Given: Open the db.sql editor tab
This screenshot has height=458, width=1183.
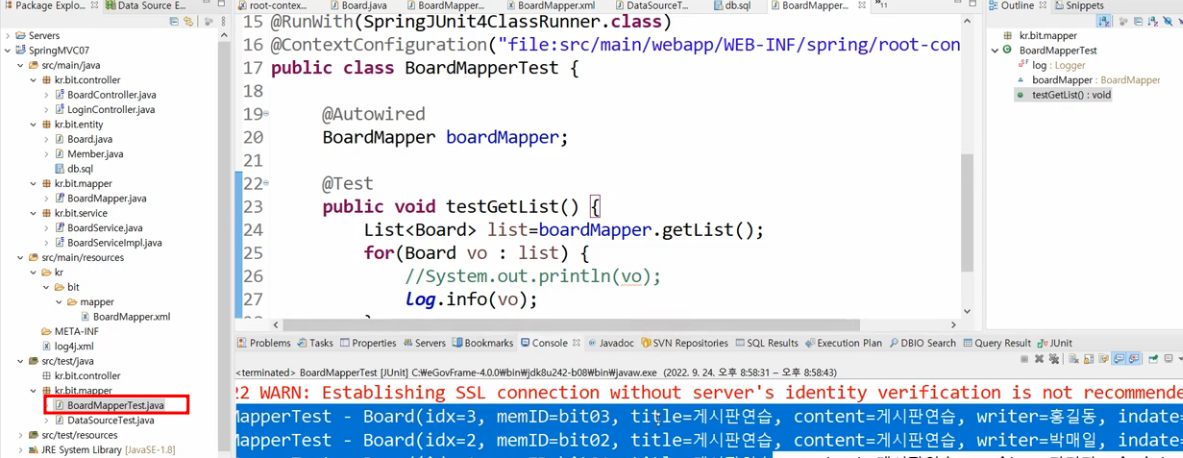Looking at the screenshot, I should (x=733, y=5).
